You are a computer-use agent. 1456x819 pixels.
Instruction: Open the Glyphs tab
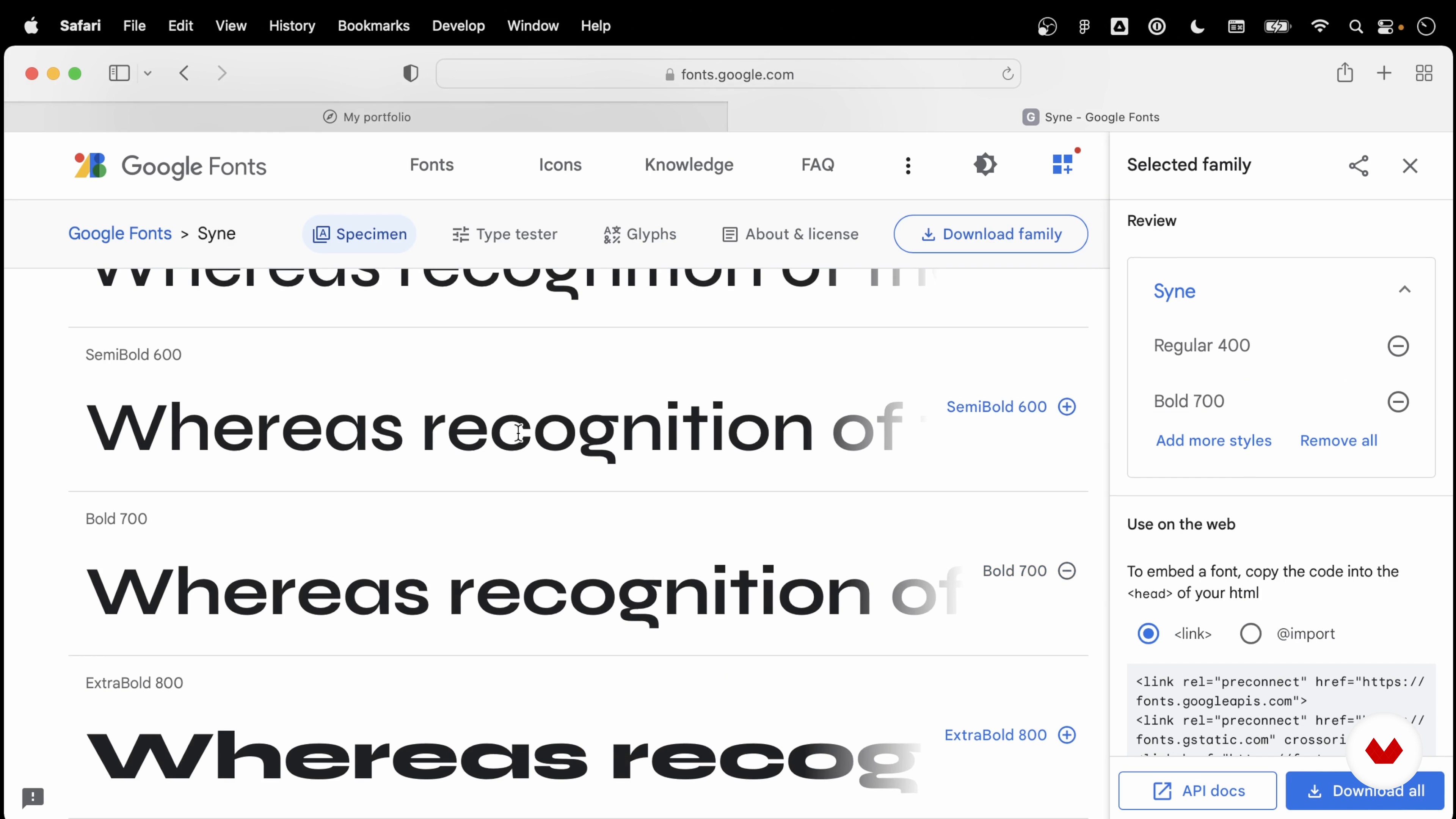(x=639, y=234)
